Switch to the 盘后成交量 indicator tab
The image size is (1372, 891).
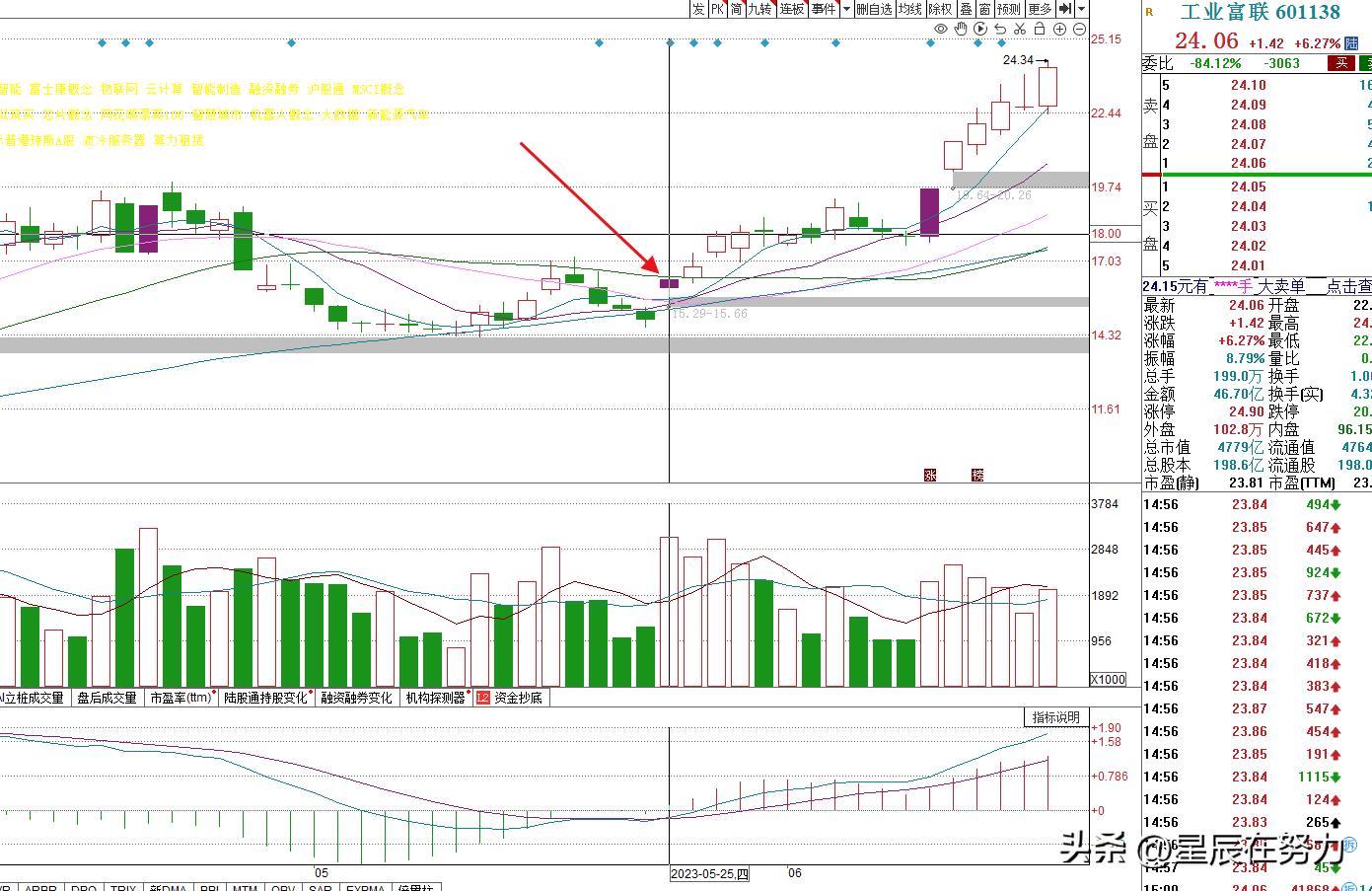(107, 698)
